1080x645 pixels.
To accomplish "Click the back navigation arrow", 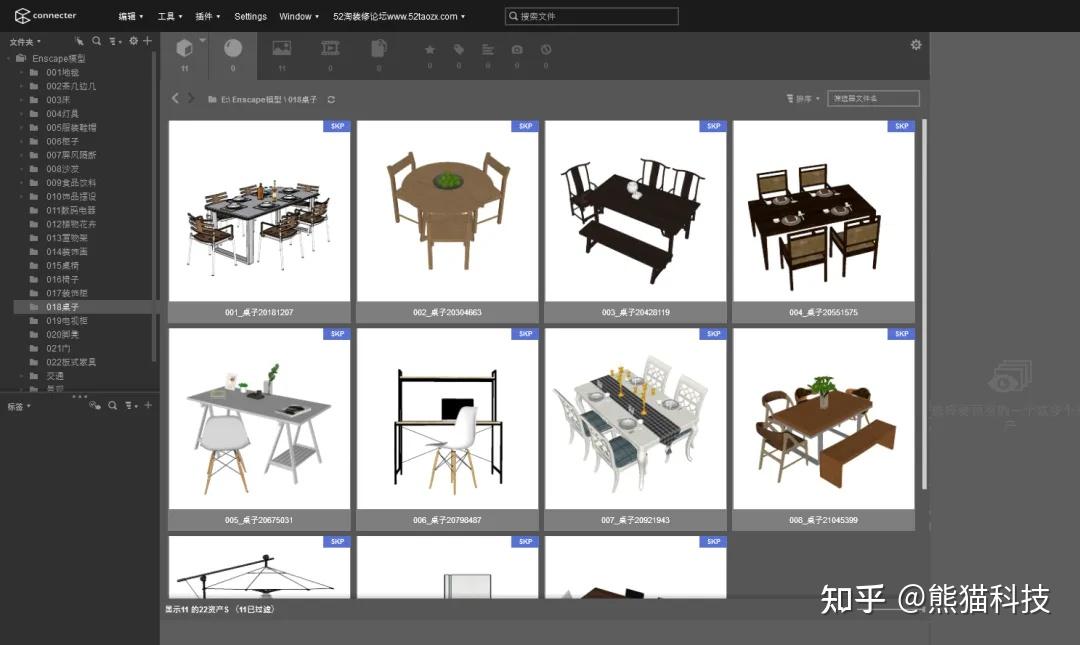I will click(x=175, y=99).
